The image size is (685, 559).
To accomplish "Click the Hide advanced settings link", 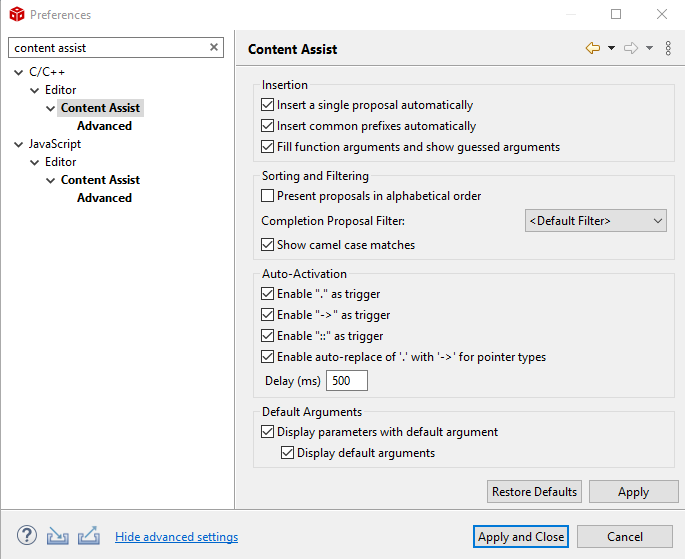I will point(176,537).
